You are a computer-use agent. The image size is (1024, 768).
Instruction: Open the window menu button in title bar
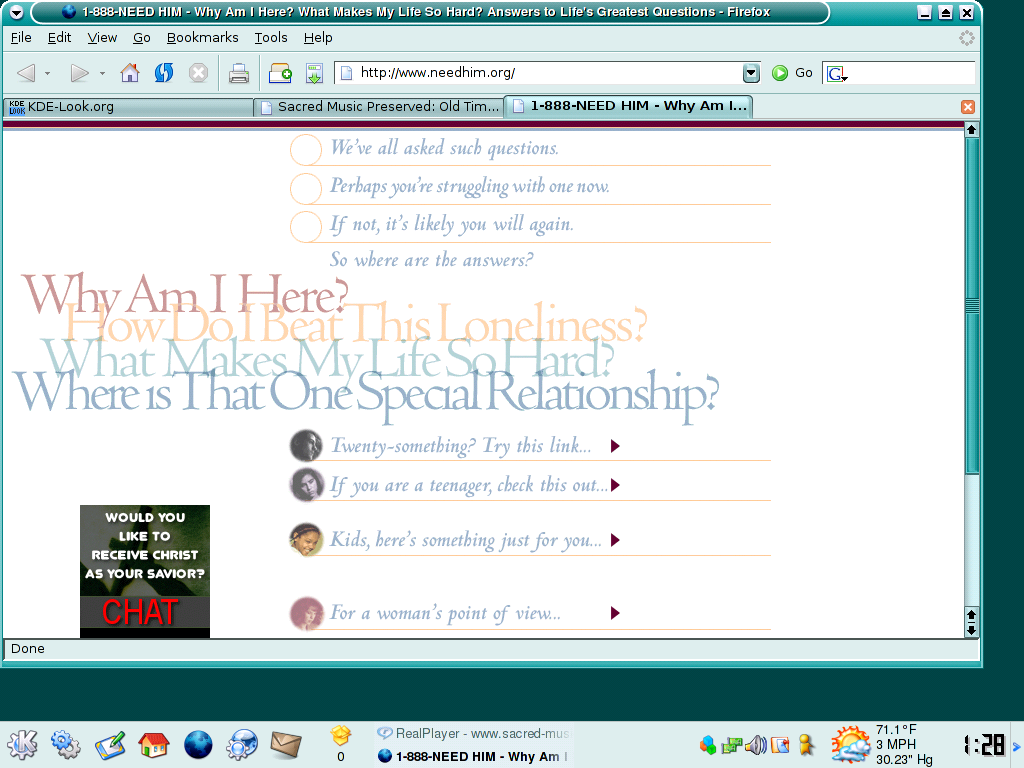coord(16,12)
